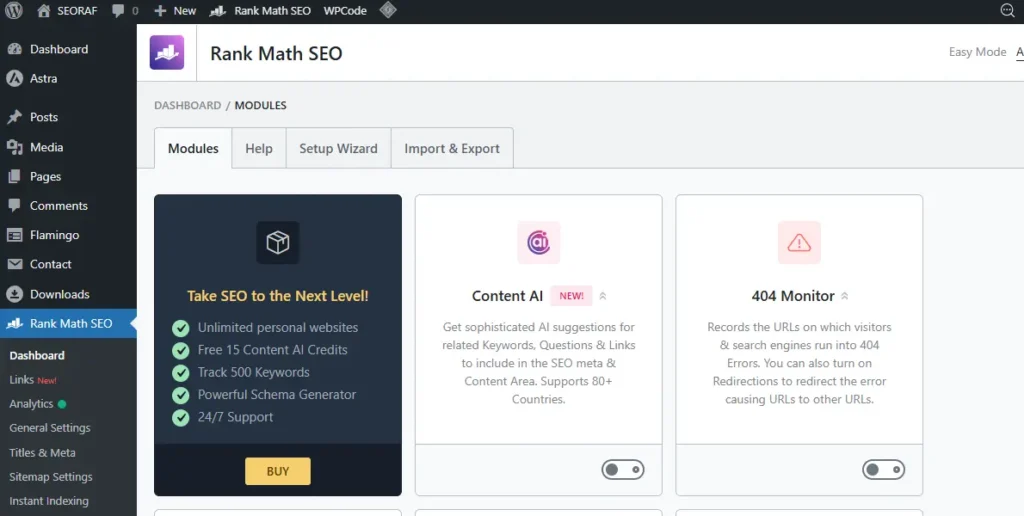Open Comments in the sidebar

coord(58,206)
